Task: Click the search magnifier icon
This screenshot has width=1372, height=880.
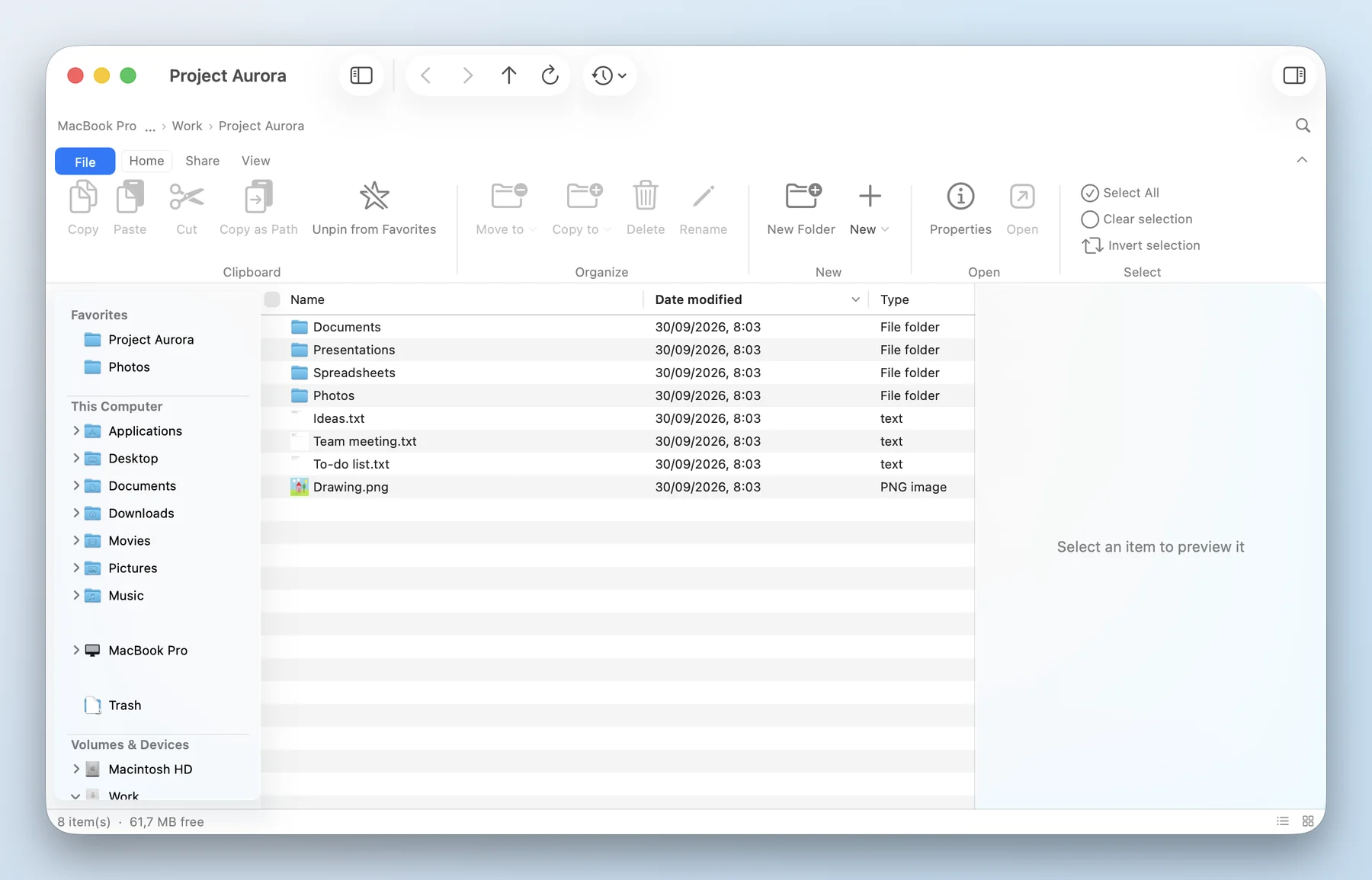Action: click(x=1303, y=126)
